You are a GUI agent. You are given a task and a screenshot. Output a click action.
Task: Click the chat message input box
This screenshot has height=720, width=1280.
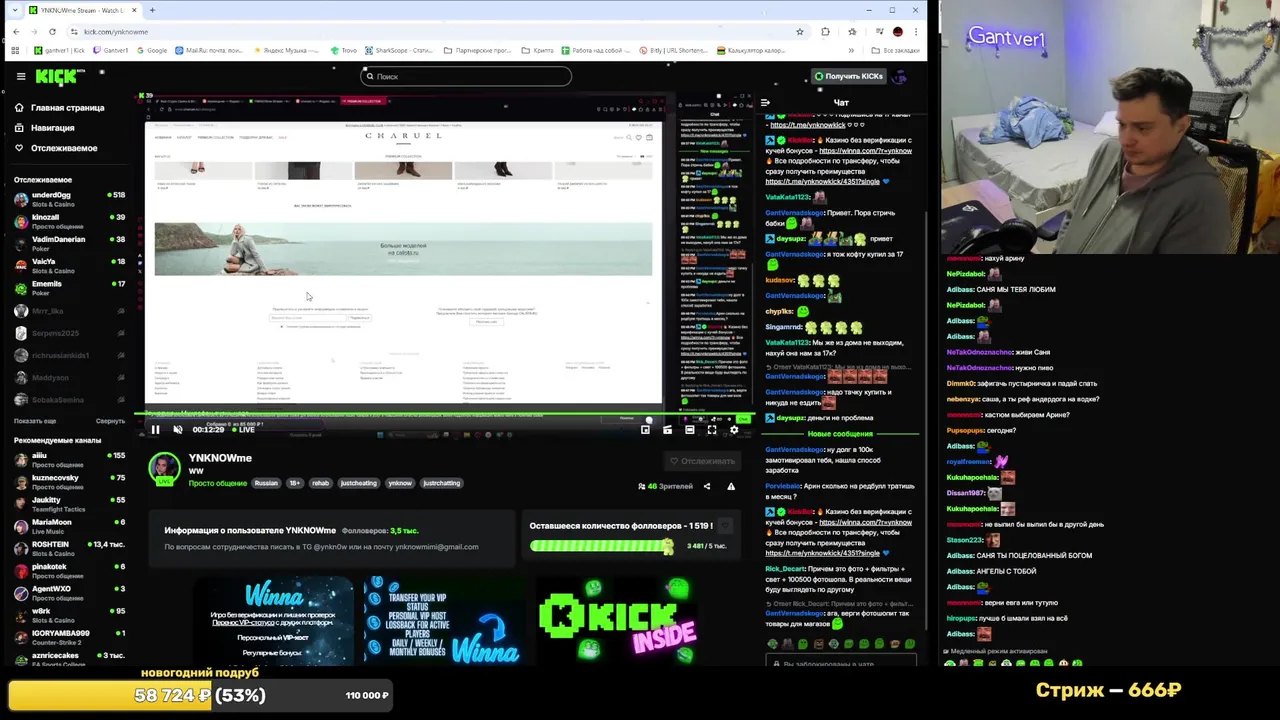pyautogui.click(x=840, y=664)
